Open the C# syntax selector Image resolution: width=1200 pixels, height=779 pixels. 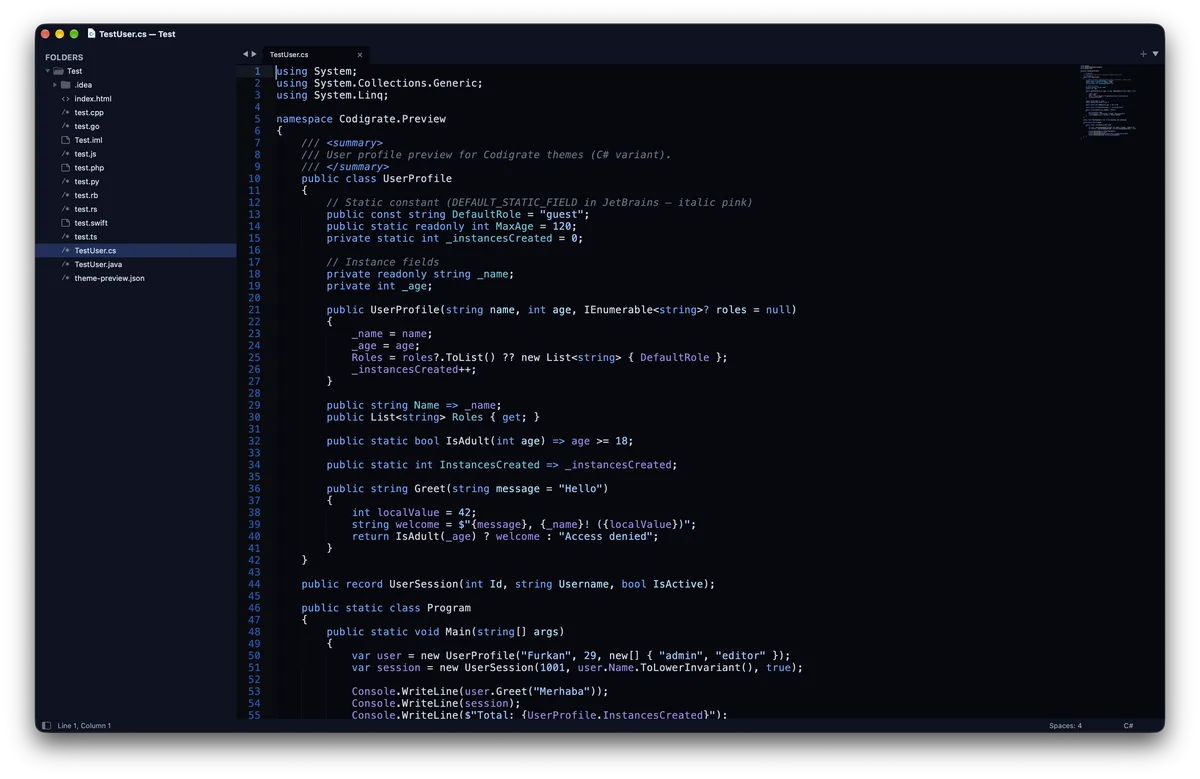(x=1128, y=726)
